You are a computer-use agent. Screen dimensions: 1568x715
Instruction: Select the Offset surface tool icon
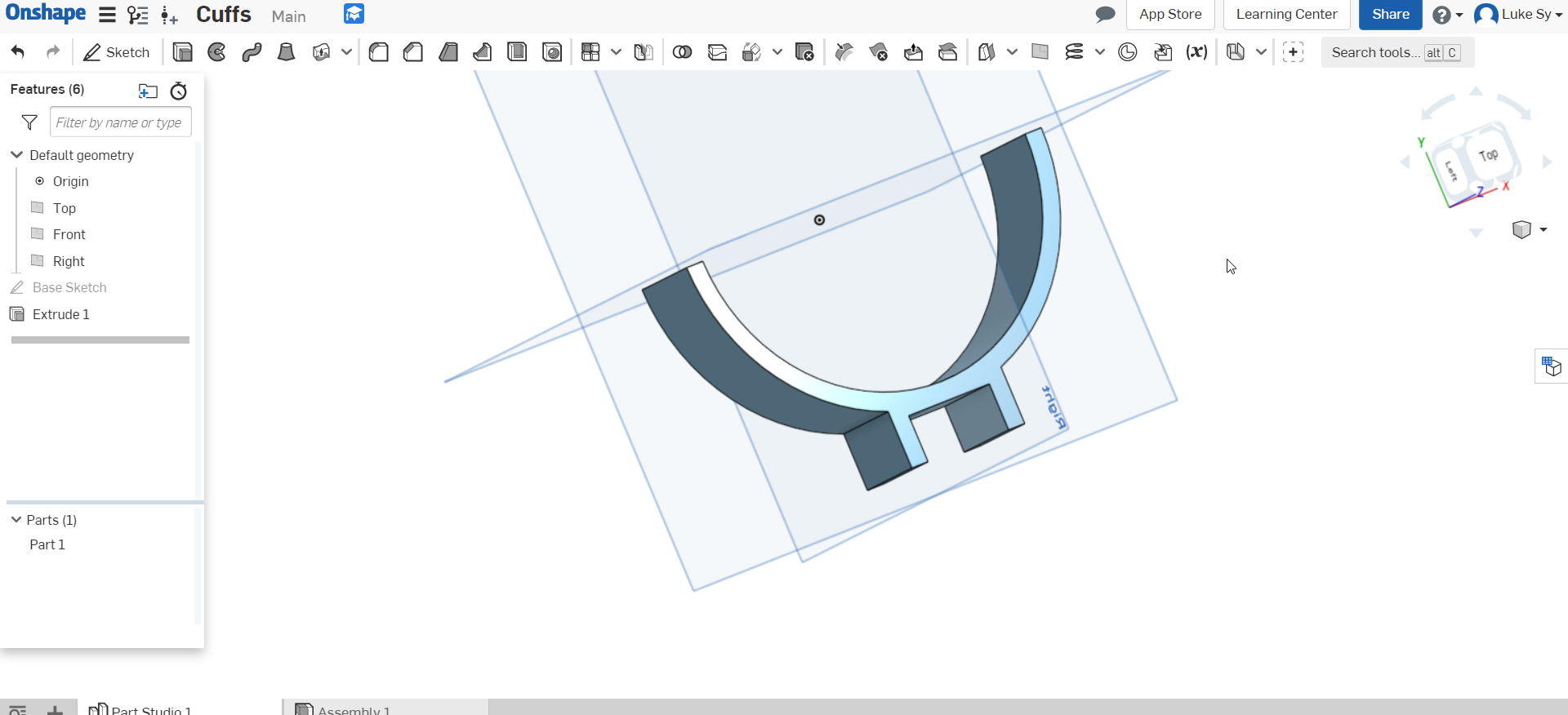click(987, 52)
